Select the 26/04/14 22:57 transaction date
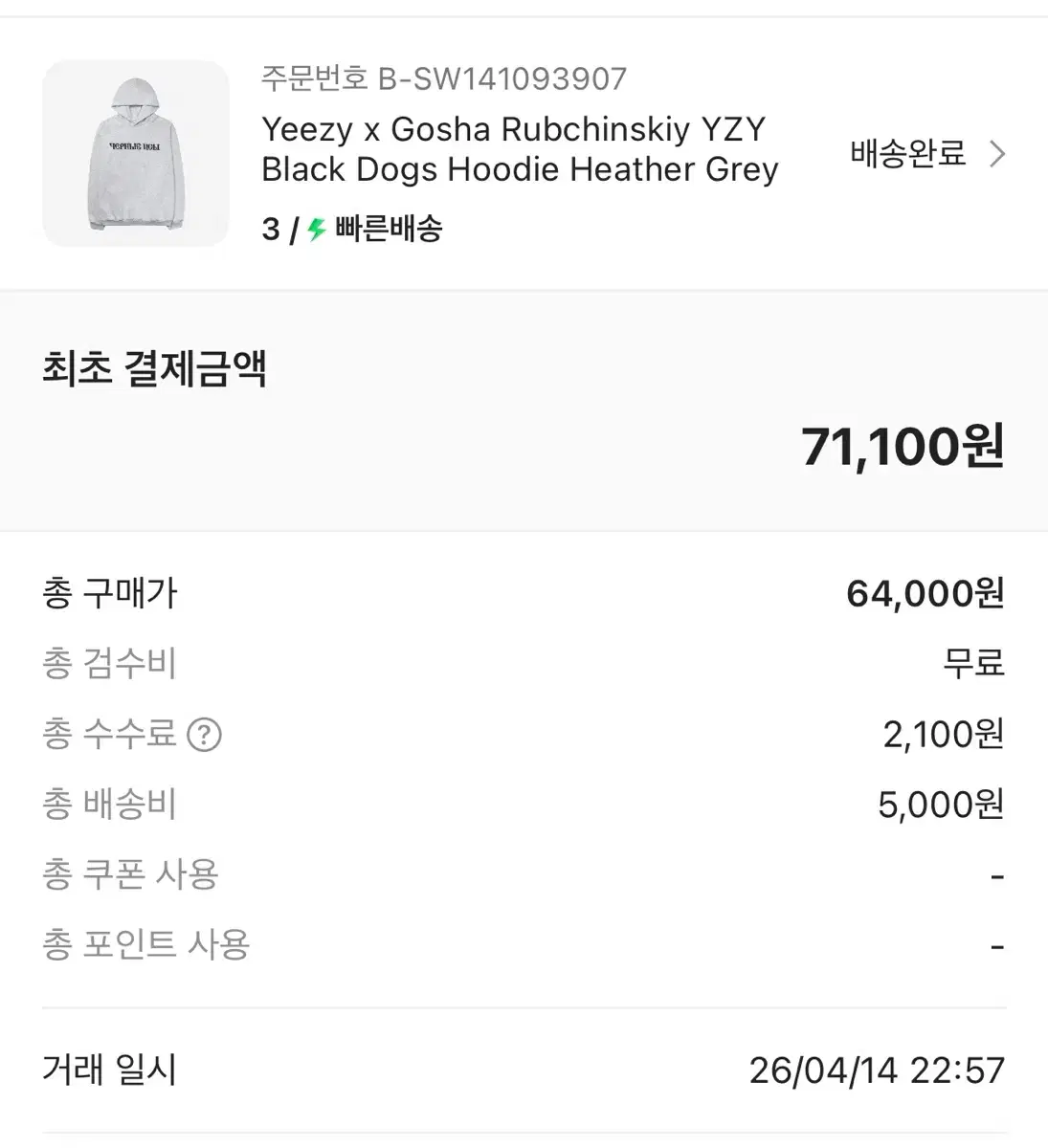The height and width of the screenshot is (1148, 1048). click(x=876, y=1071)
